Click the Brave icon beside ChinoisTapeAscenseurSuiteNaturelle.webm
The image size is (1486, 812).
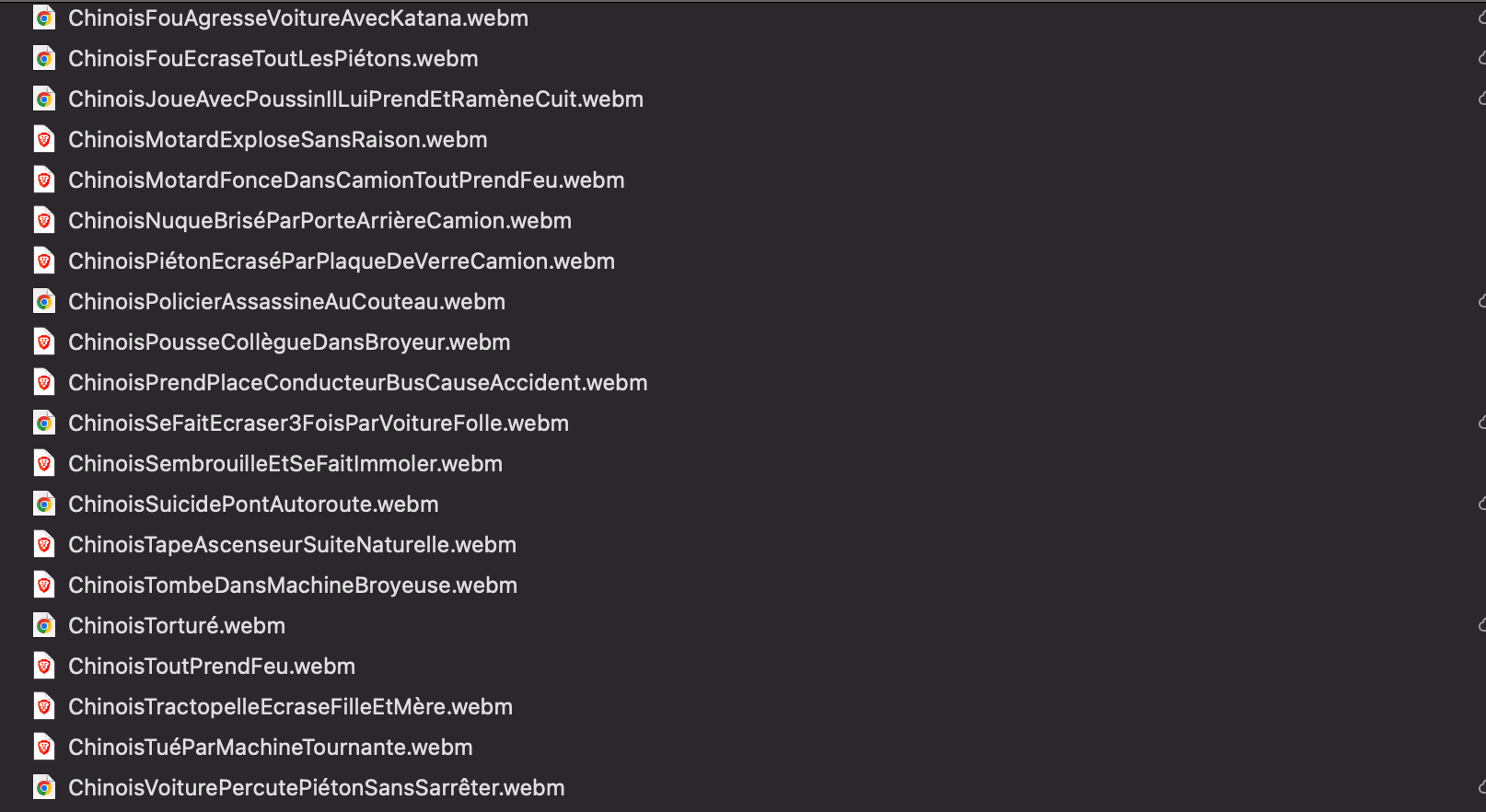pyautogui.click(x=43, y=545)
